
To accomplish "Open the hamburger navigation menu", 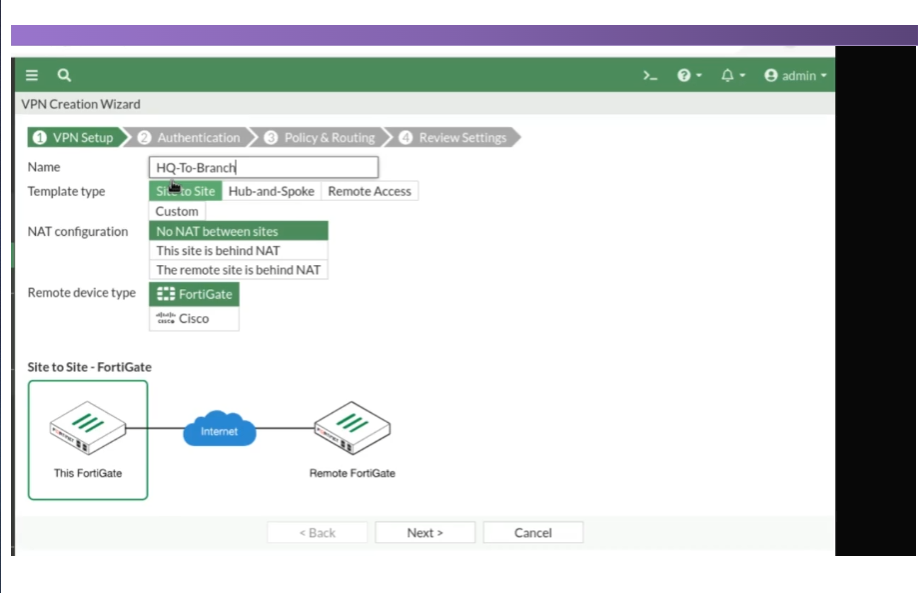I will (32, 75).
